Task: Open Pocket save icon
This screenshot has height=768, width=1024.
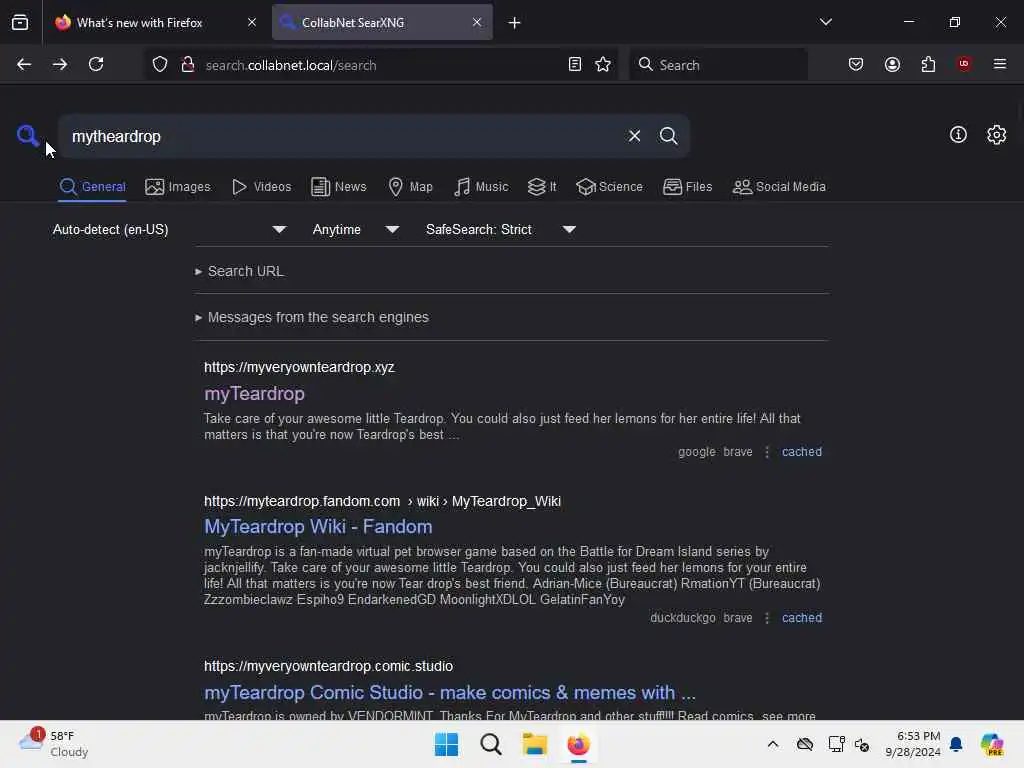Action: pyautogui.click(x=856, y=64)
